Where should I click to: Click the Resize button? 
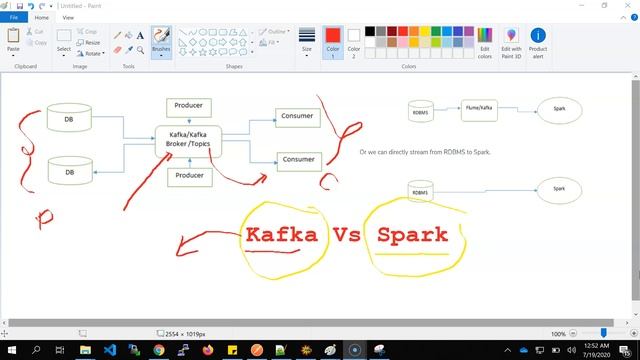coord(89,42)
